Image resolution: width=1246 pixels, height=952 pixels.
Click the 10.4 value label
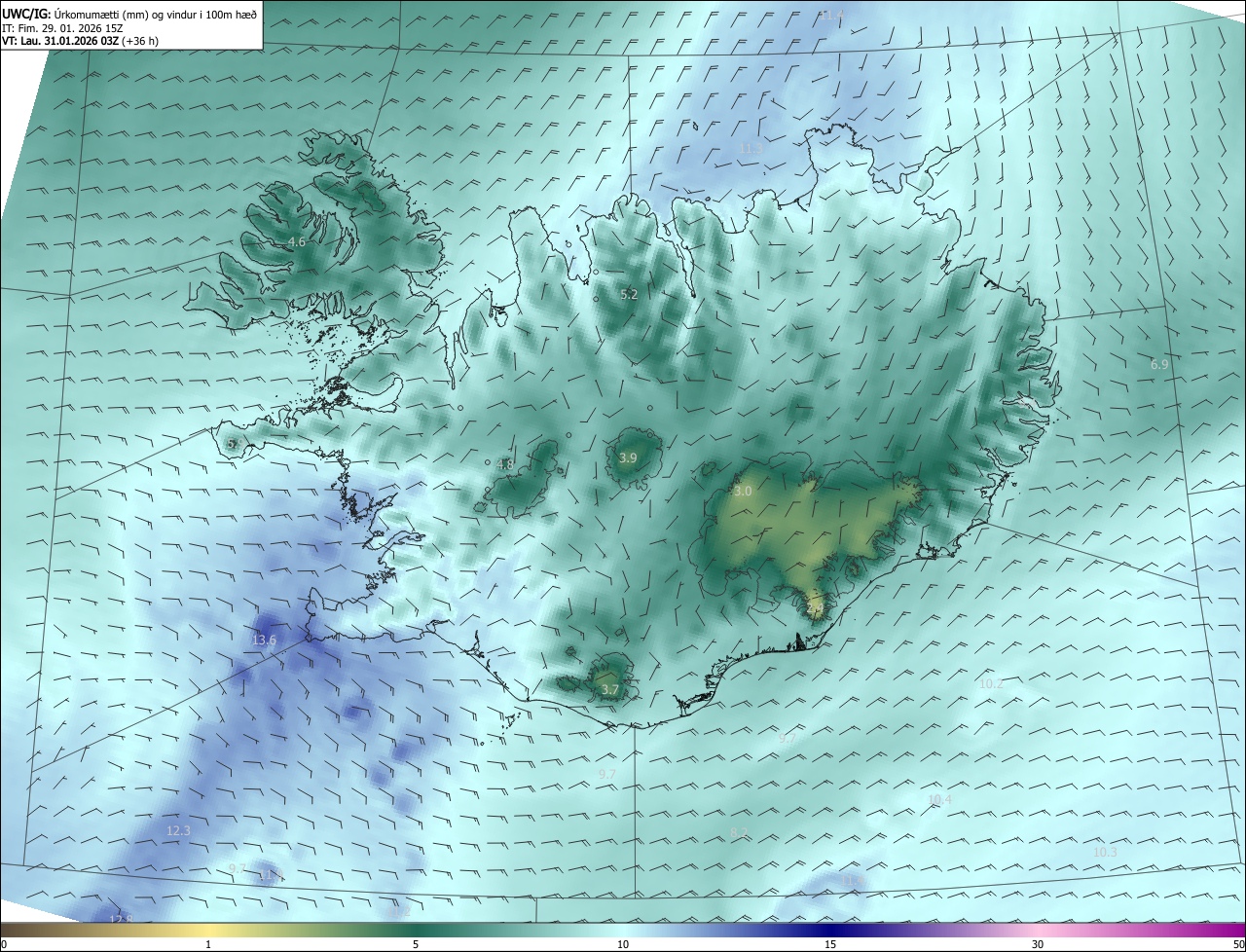tap(939, 800)
